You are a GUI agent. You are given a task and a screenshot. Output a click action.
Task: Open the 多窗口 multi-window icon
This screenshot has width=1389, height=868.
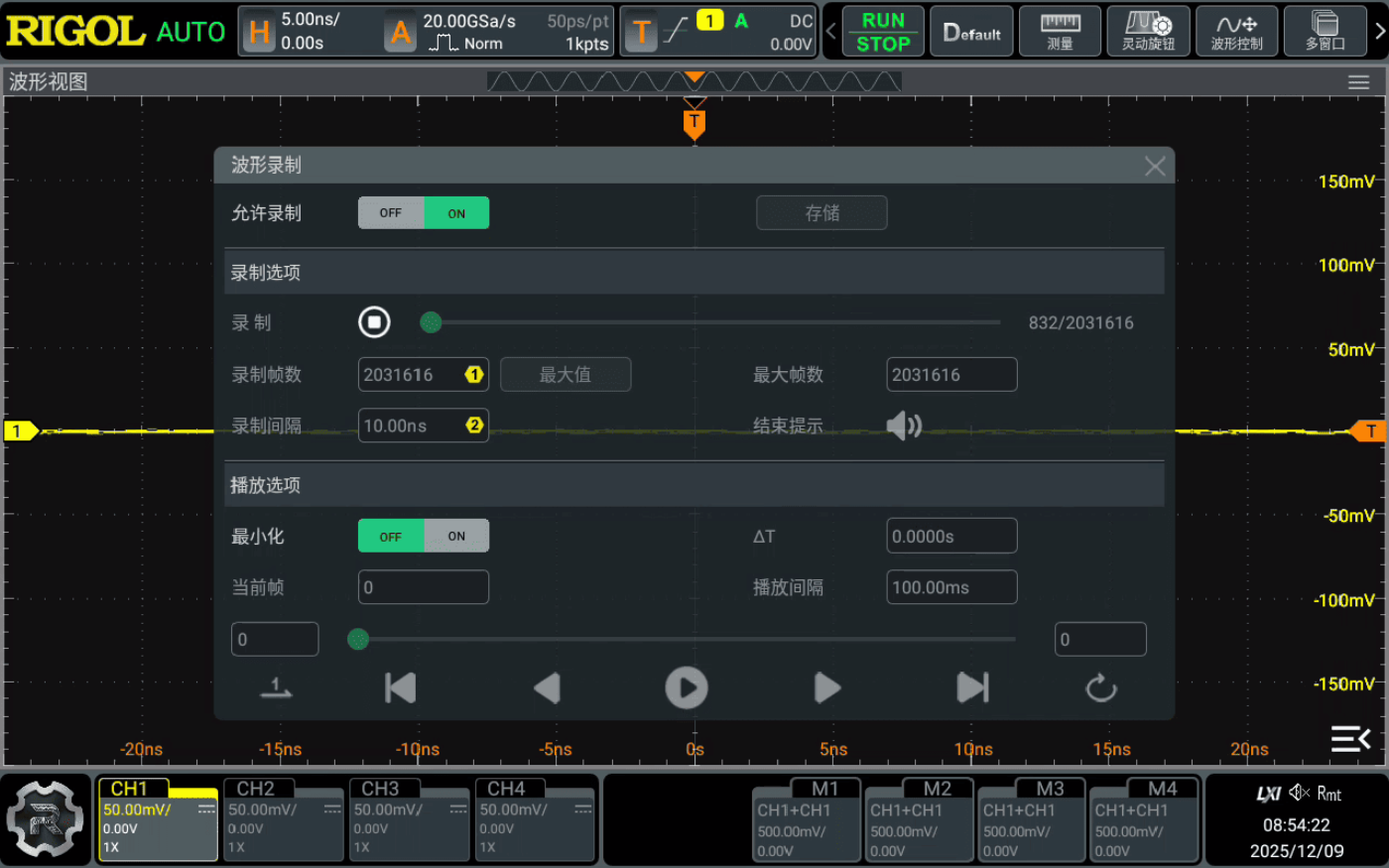pyautogui.click(x=1325, y=31)
